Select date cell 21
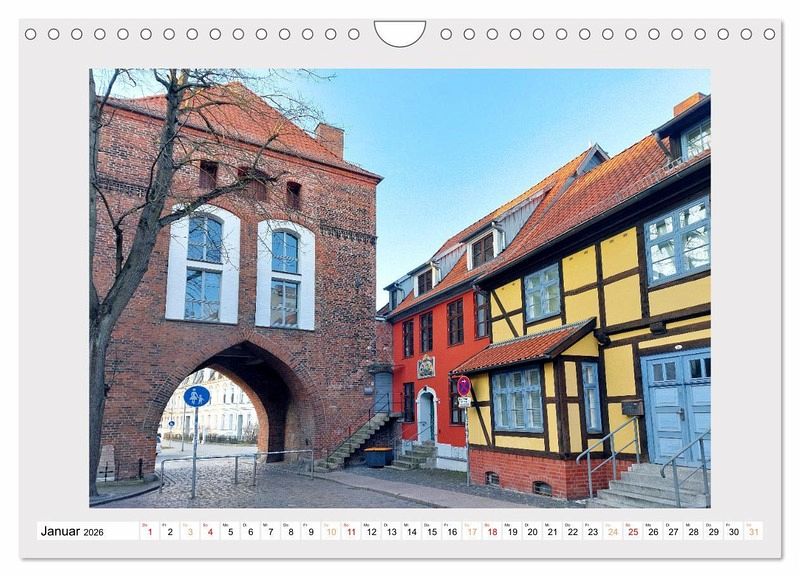Viewport: 800px width, 577px height. click(x=553, y=531)
